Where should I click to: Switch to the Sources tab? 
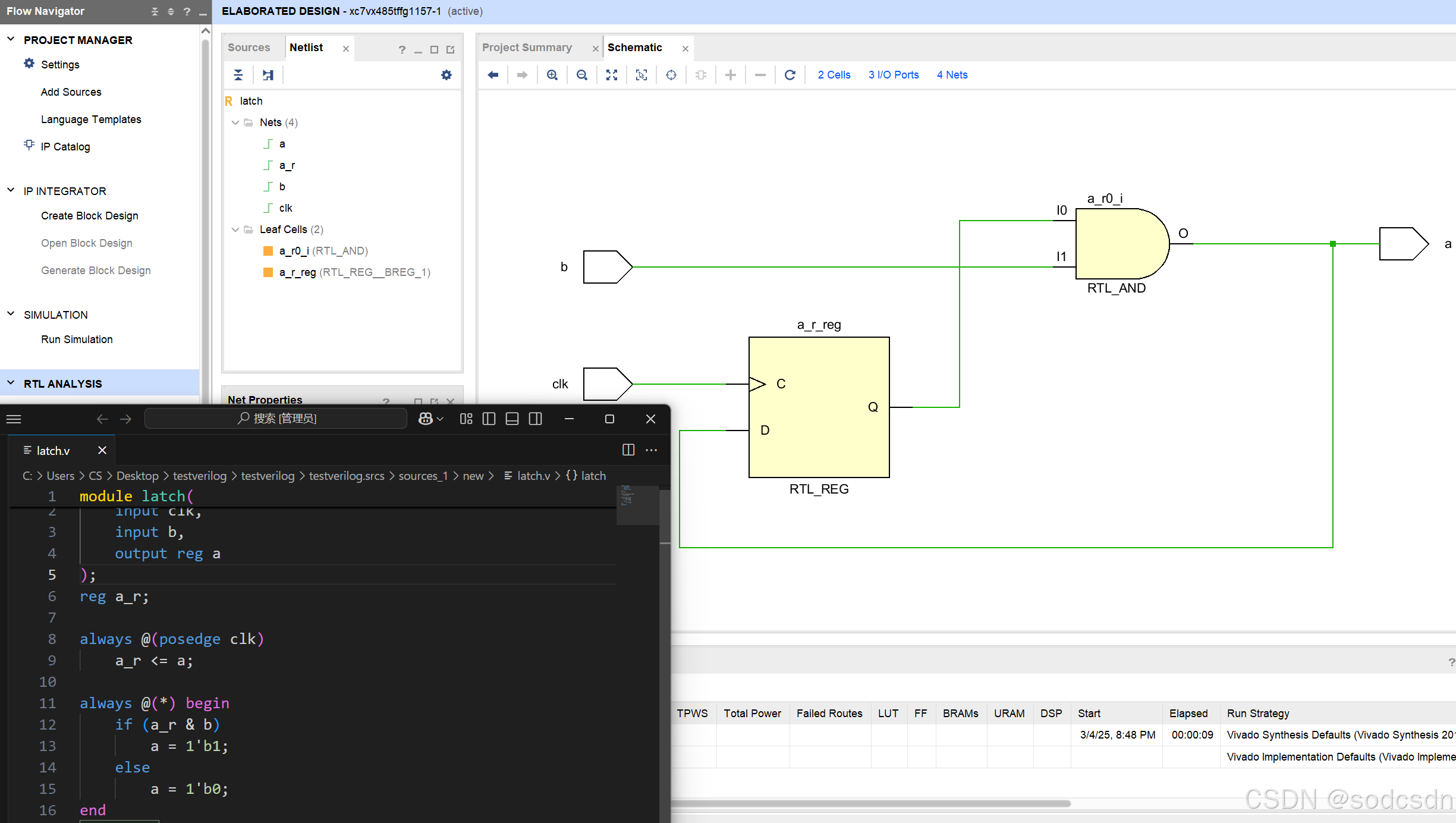point(249,48)
